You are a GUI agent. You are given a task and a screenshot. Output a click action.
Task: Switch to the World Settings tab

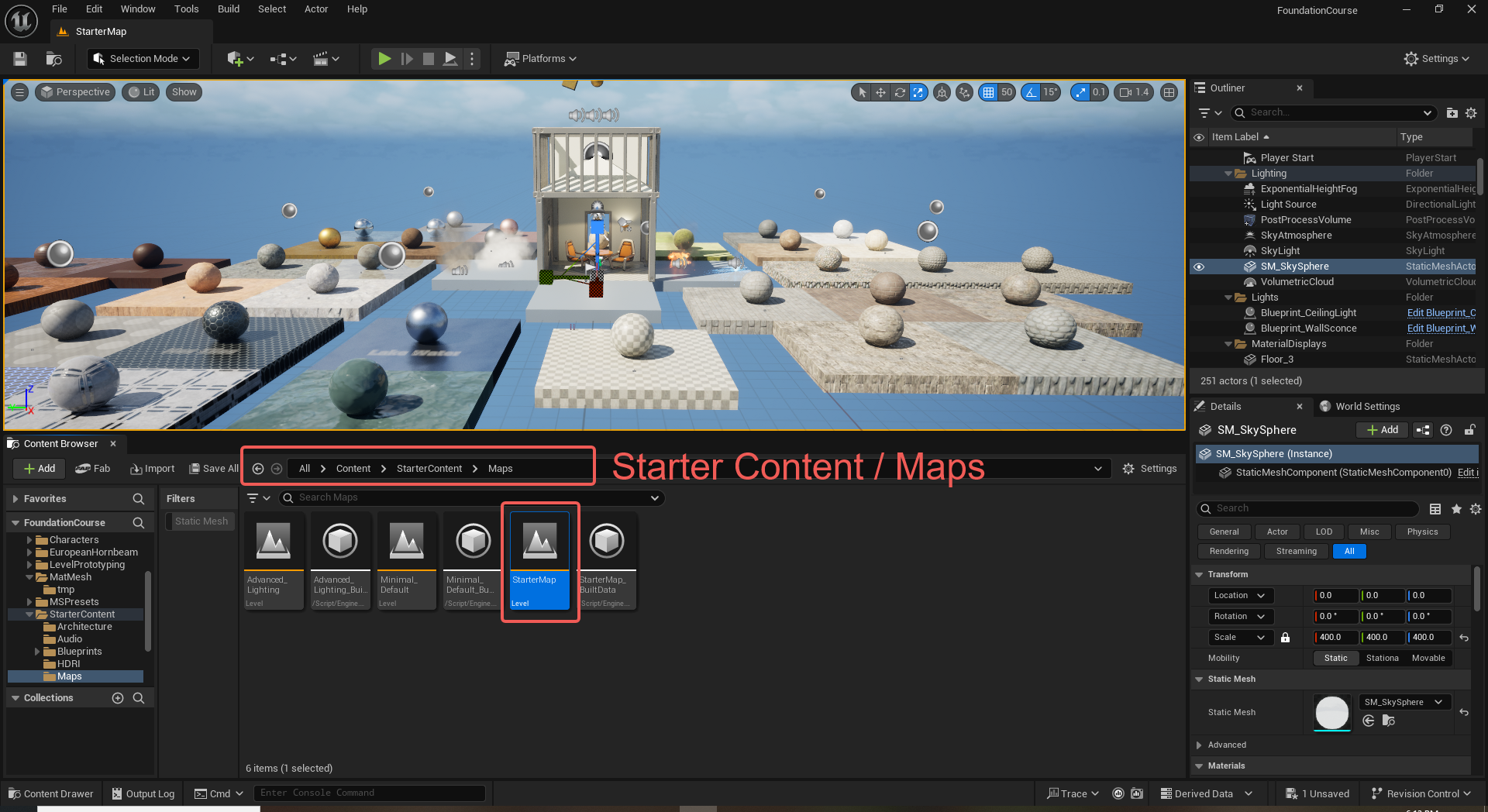(1360, 407)
